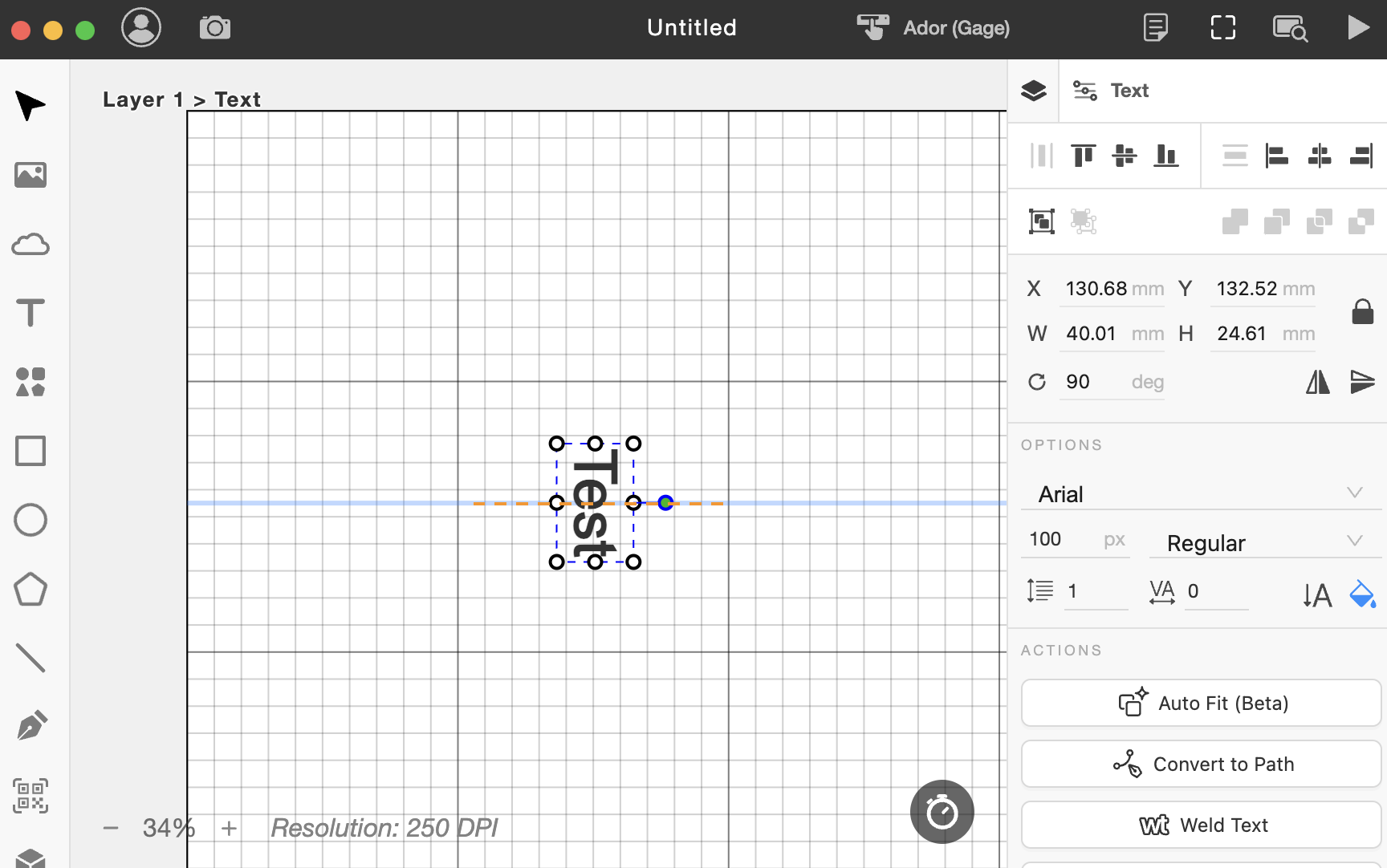Click the Untitled document title
The image size is (1387, 868).
[x=692, y=27]
